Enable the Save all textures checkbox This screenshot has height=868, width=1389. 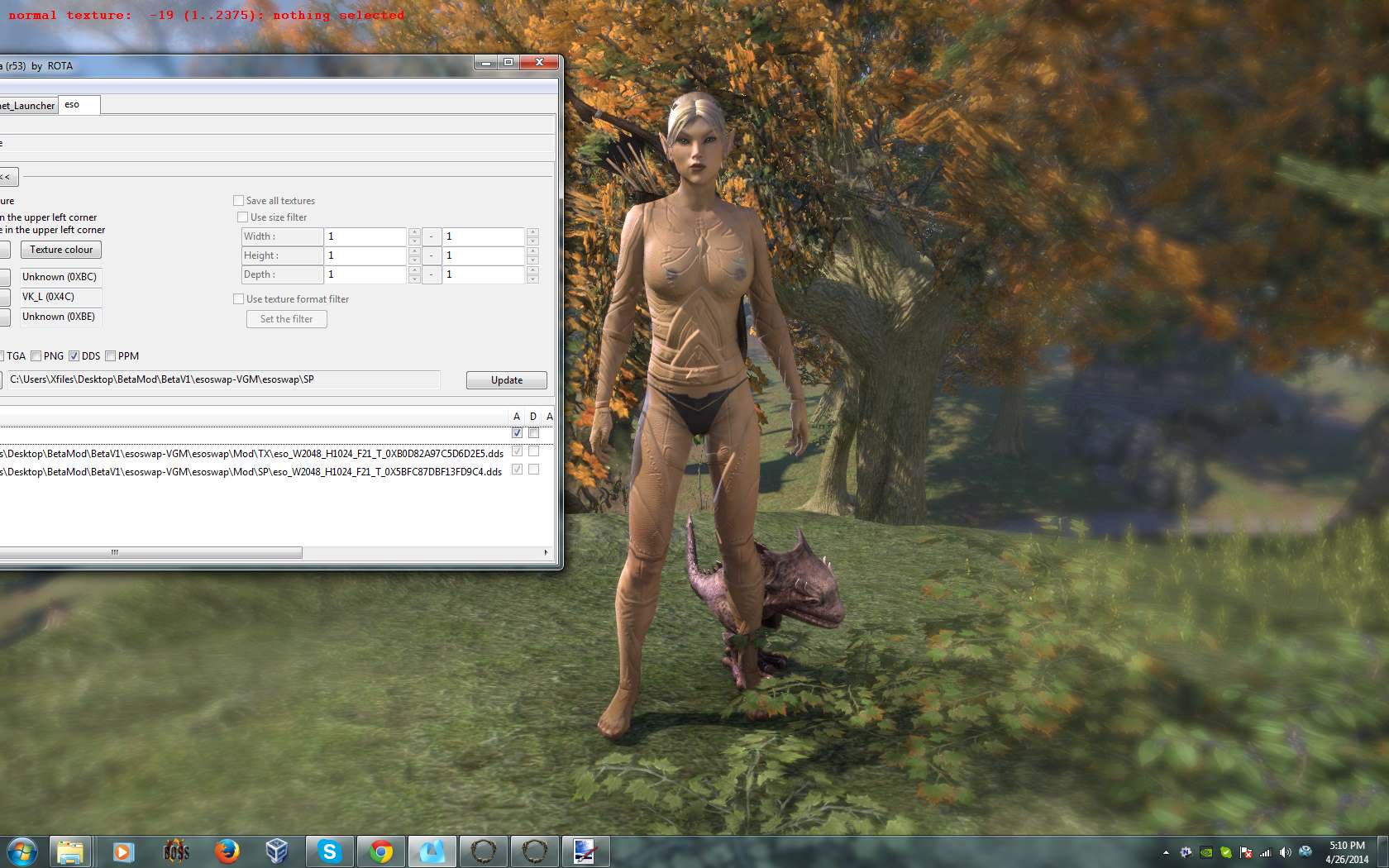click(x=239, y=201)
